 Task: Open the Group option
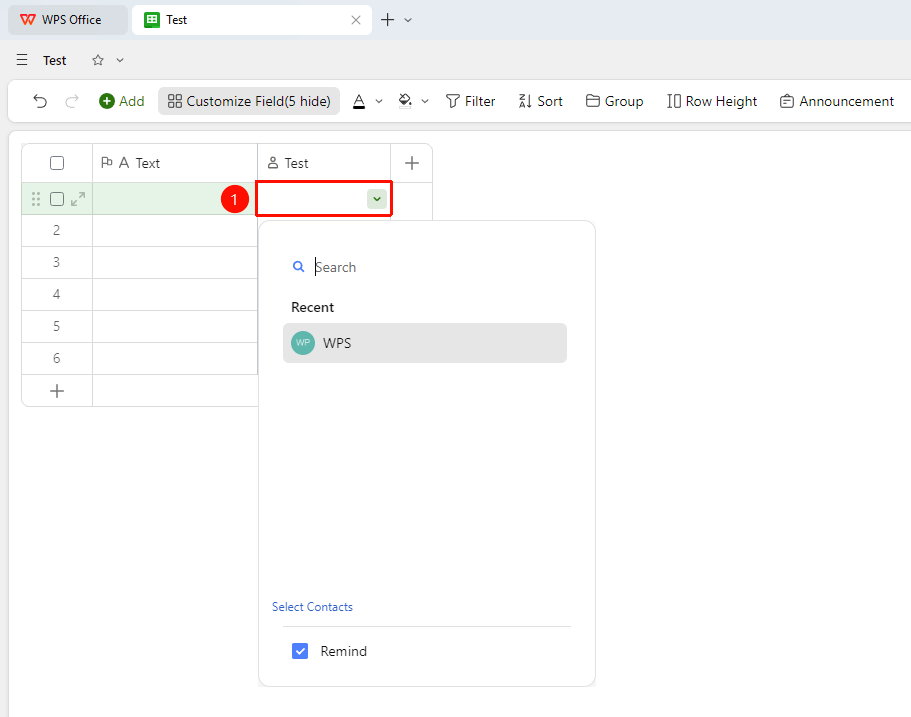click(614, 101)
